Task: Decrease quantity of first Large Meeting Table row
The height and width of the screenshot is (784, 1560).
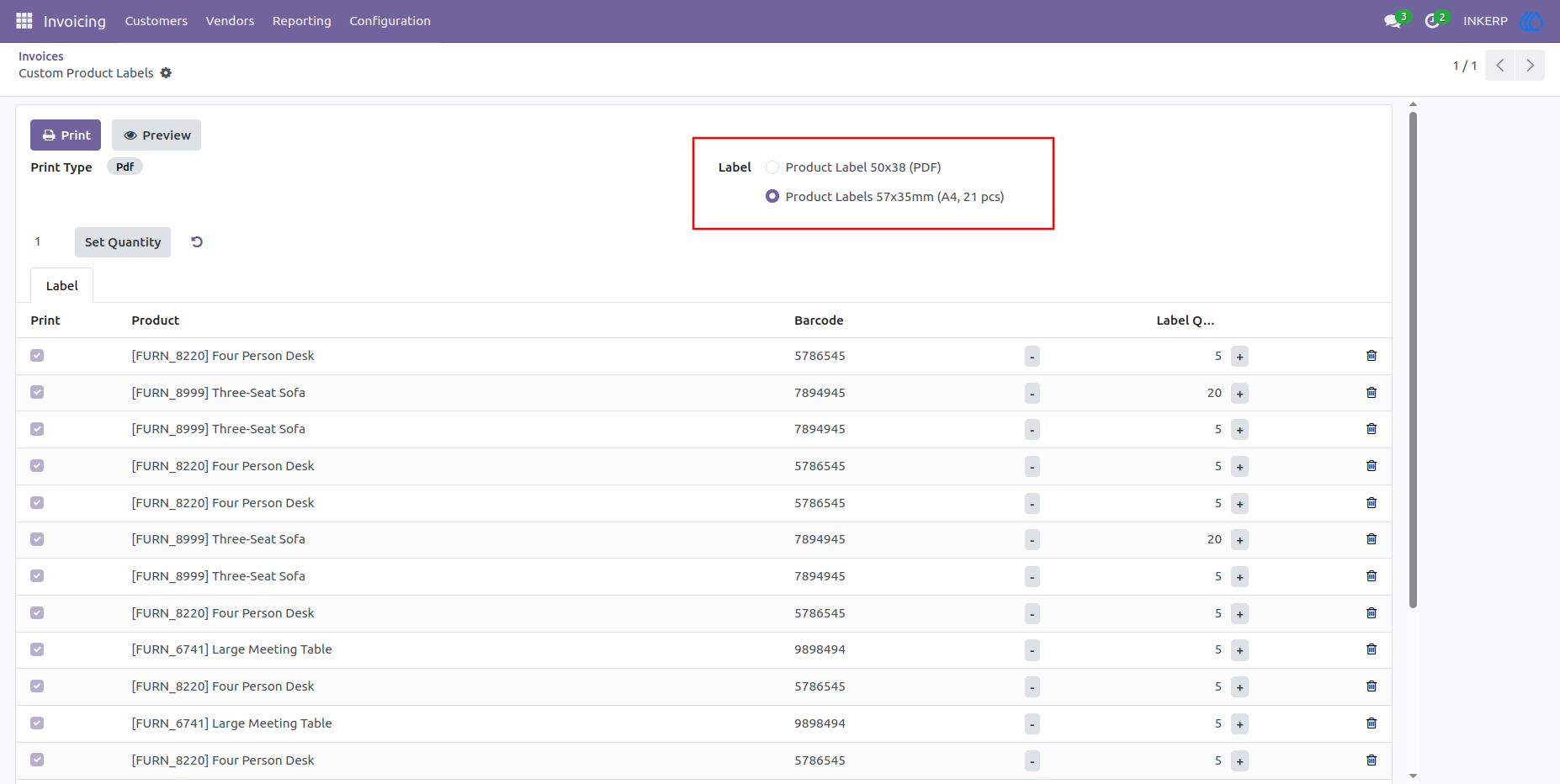Action: coord(1032,650)
